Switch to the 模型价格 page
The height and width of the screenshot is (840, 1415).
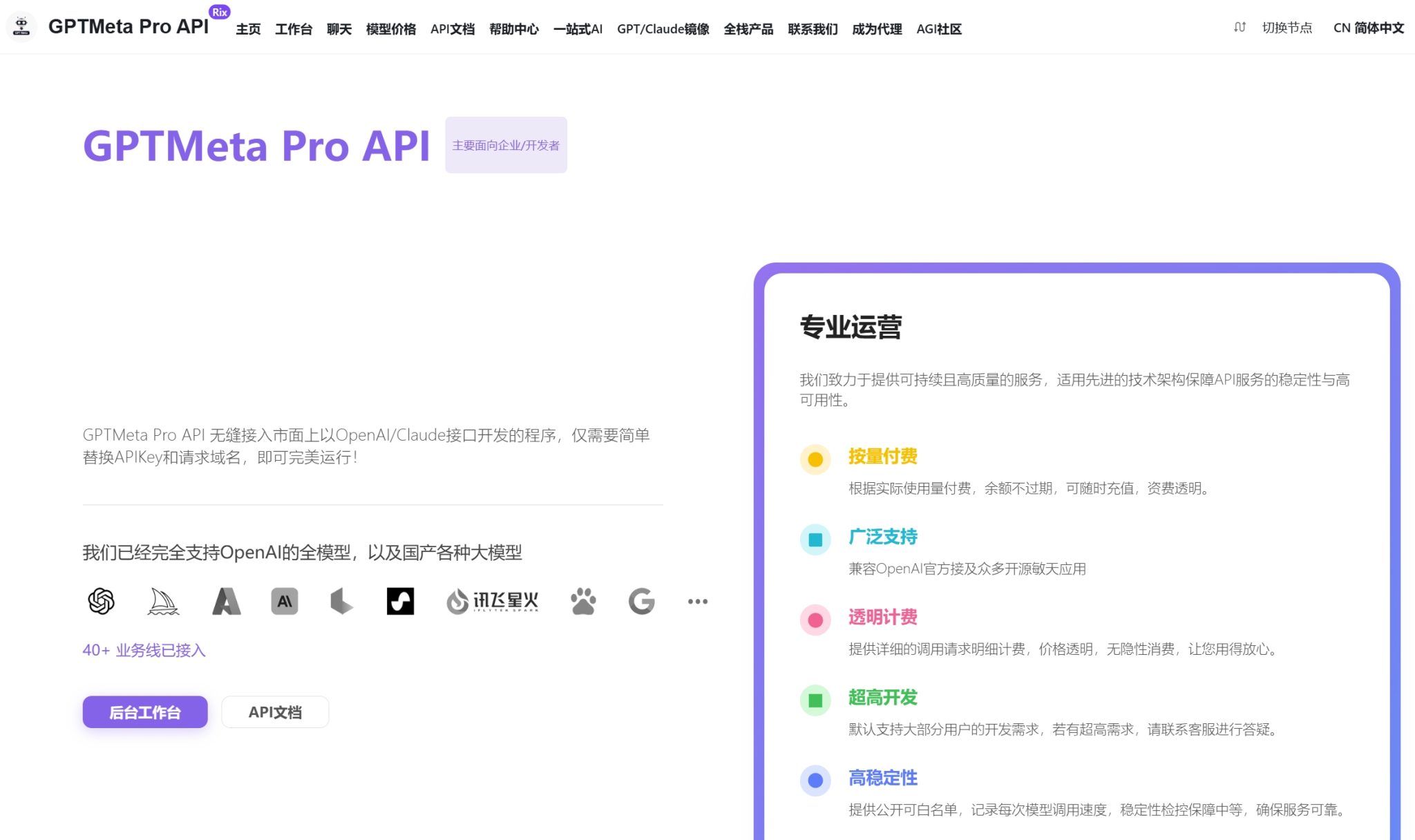[x=390, y=29]
